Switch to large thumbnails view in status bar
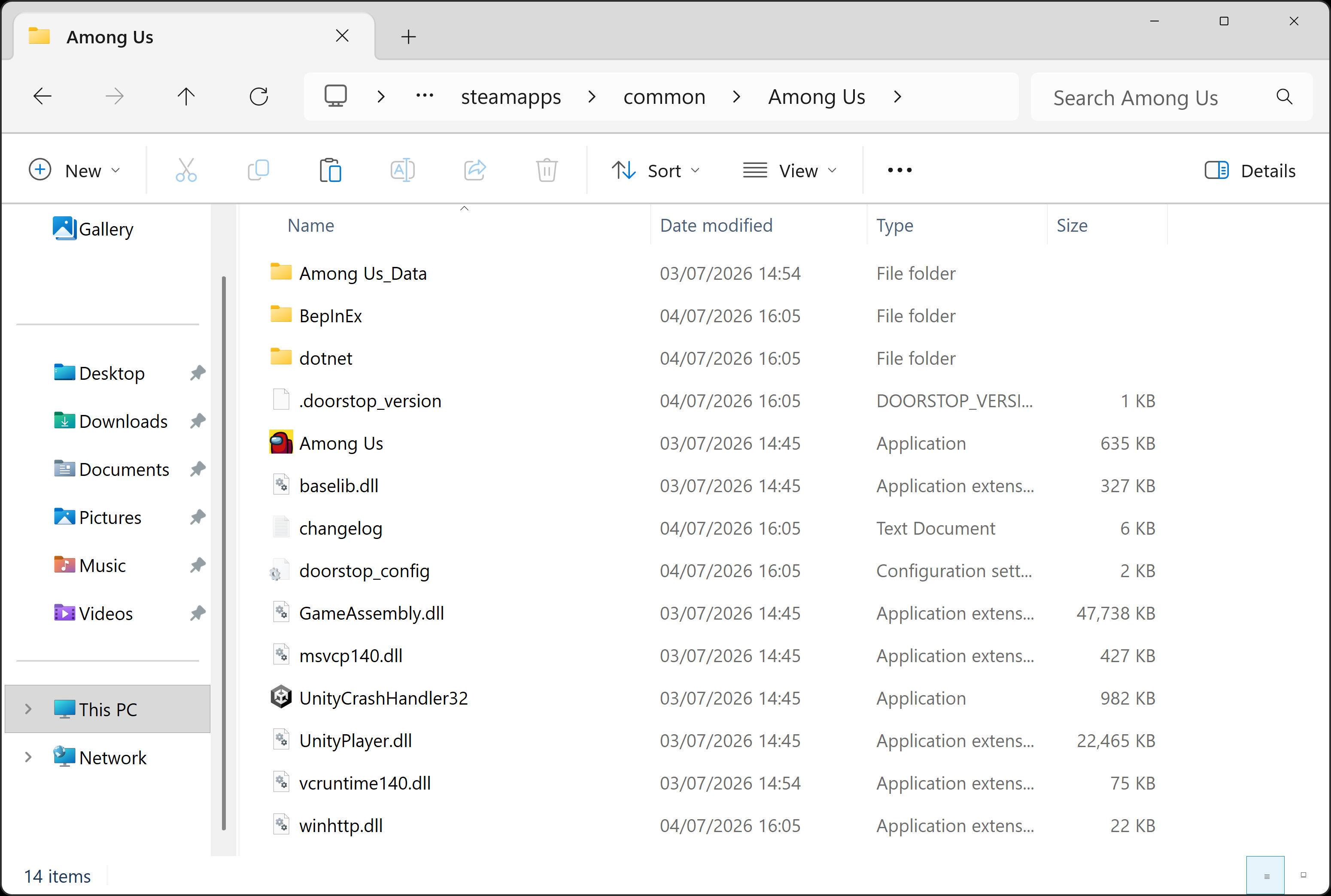The width and height of the screenshot is (1331, 896). pos(1304,876)
